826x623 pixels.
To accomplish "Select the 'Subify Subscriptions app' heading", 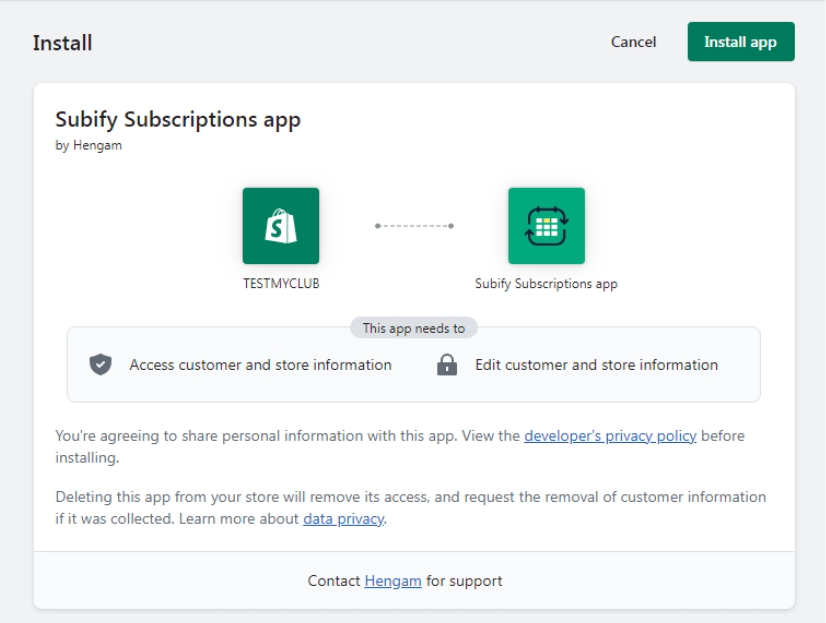I will [178, 120].
